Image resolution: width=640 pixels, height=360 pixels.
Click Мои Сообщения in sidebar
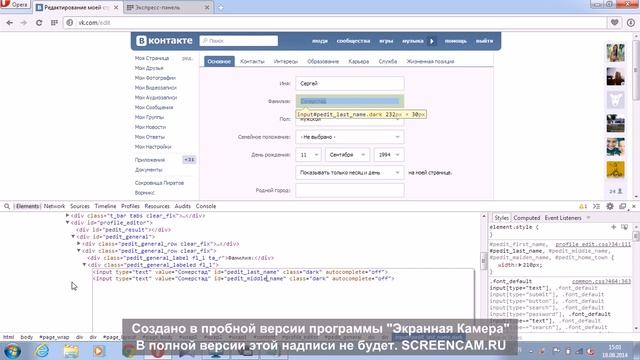154,107
